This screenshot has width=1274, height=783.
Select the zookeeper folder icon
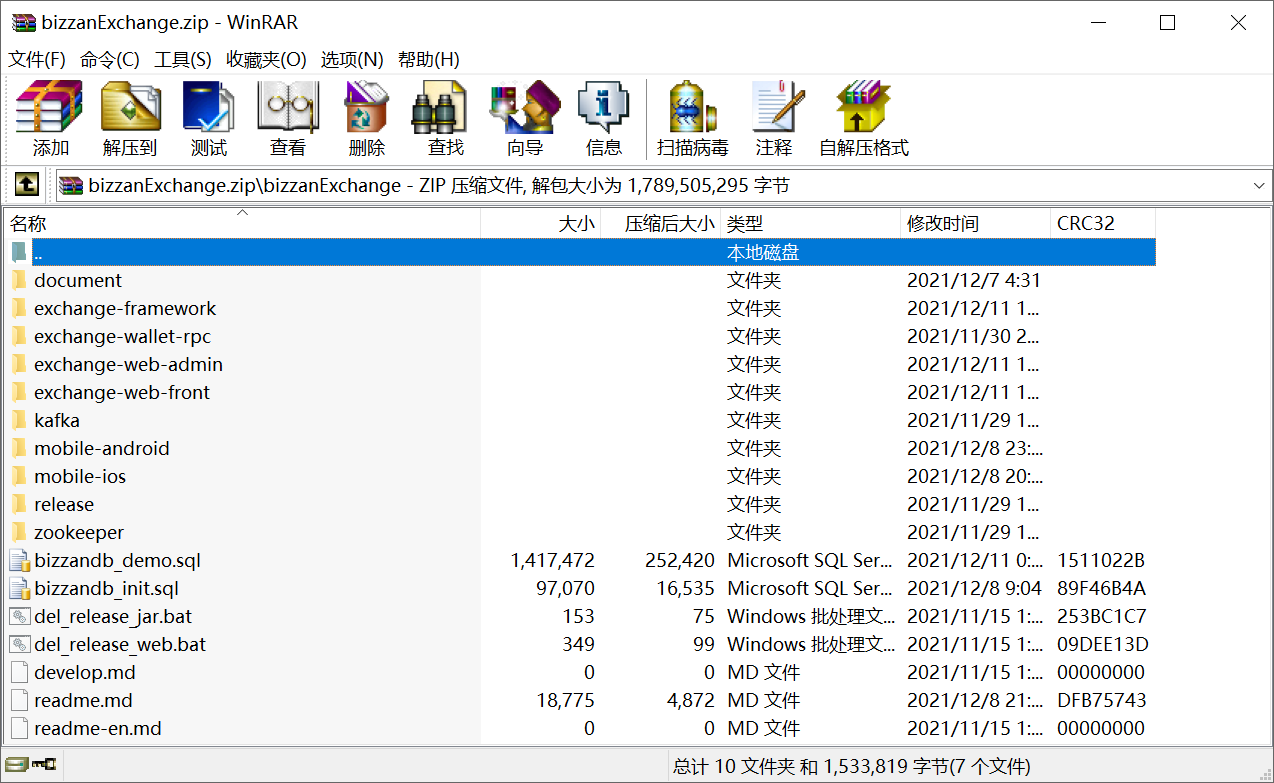pyautogui.click(x=19, y=532)
